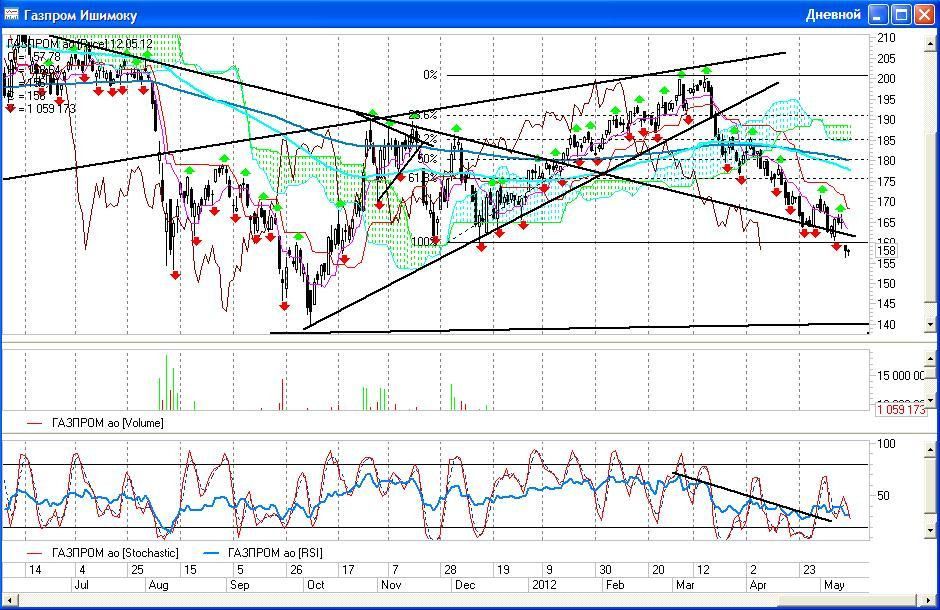940x610 pixels.
Task: Click the Nov month label on time axis
Action: (x=391, y=585)
